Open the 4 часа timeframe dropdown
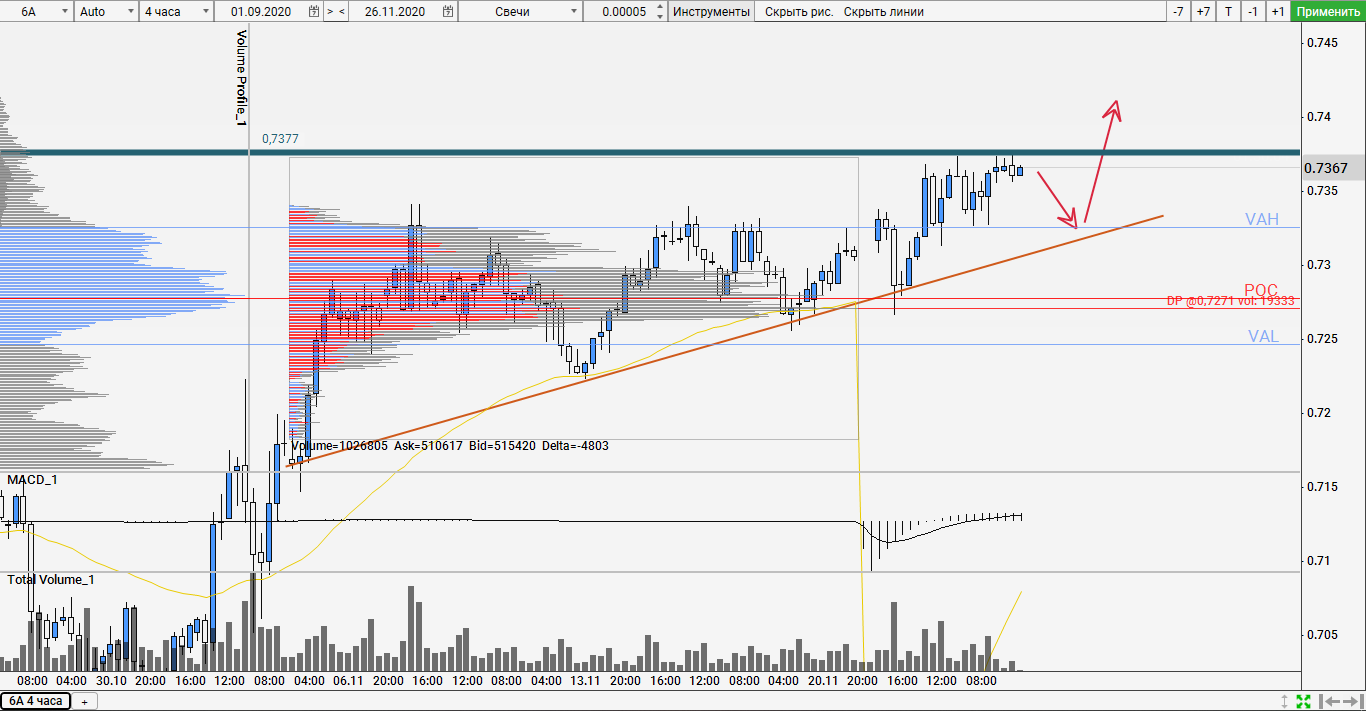Viewport: 1366px width, 711px height. tap(176, 12)
